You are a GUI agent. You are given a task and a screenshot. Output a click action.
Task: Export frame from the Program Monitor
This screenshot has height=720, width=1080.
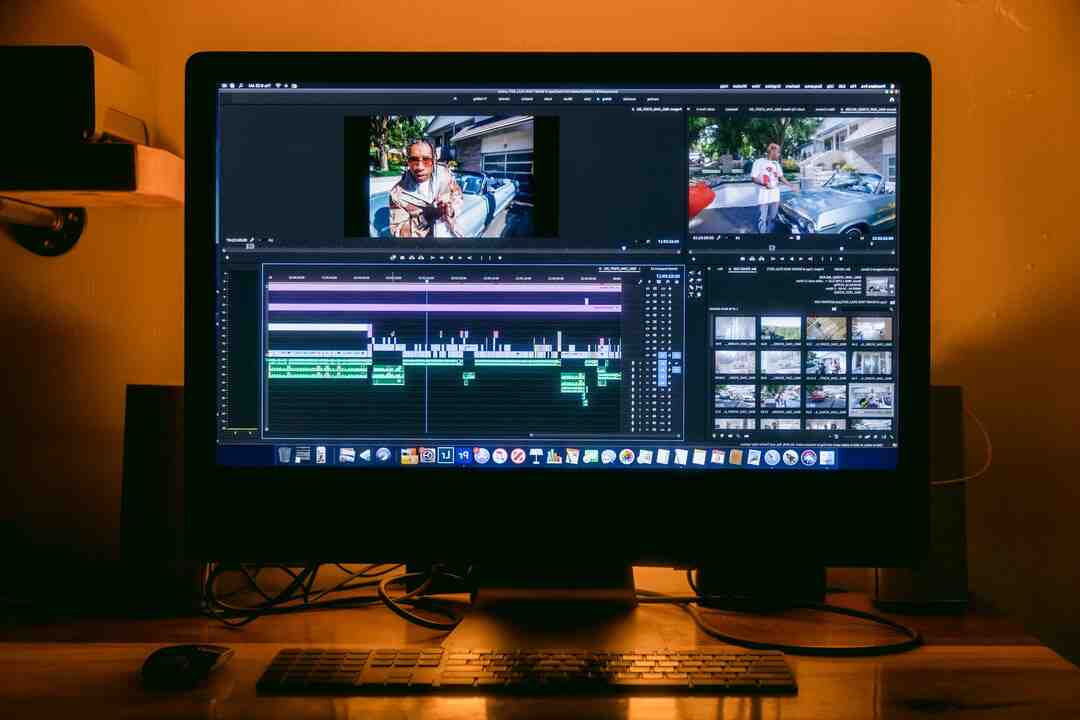pos(402,258)
